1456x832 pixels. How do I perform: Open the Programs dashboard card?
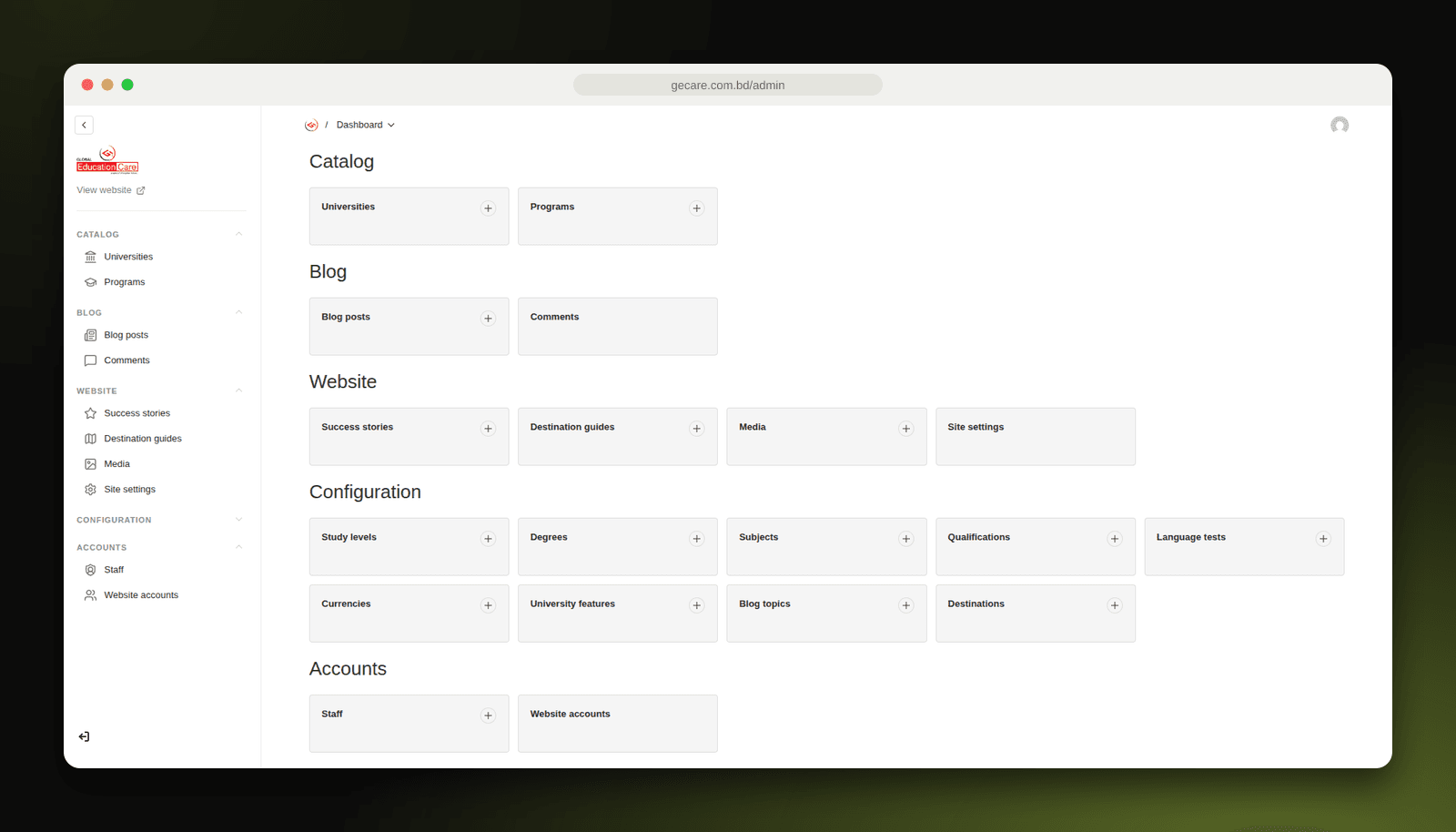click(618, 216)
